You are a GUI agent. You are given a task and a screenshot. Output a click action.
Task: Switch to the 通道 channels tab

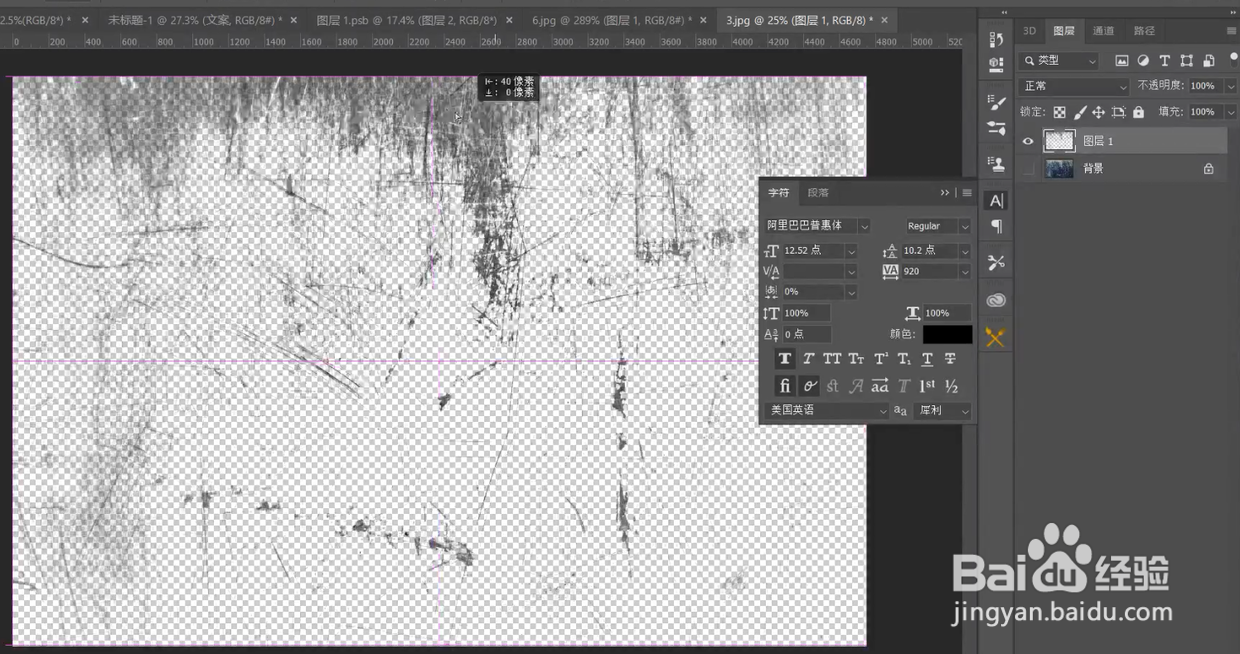1103,31
